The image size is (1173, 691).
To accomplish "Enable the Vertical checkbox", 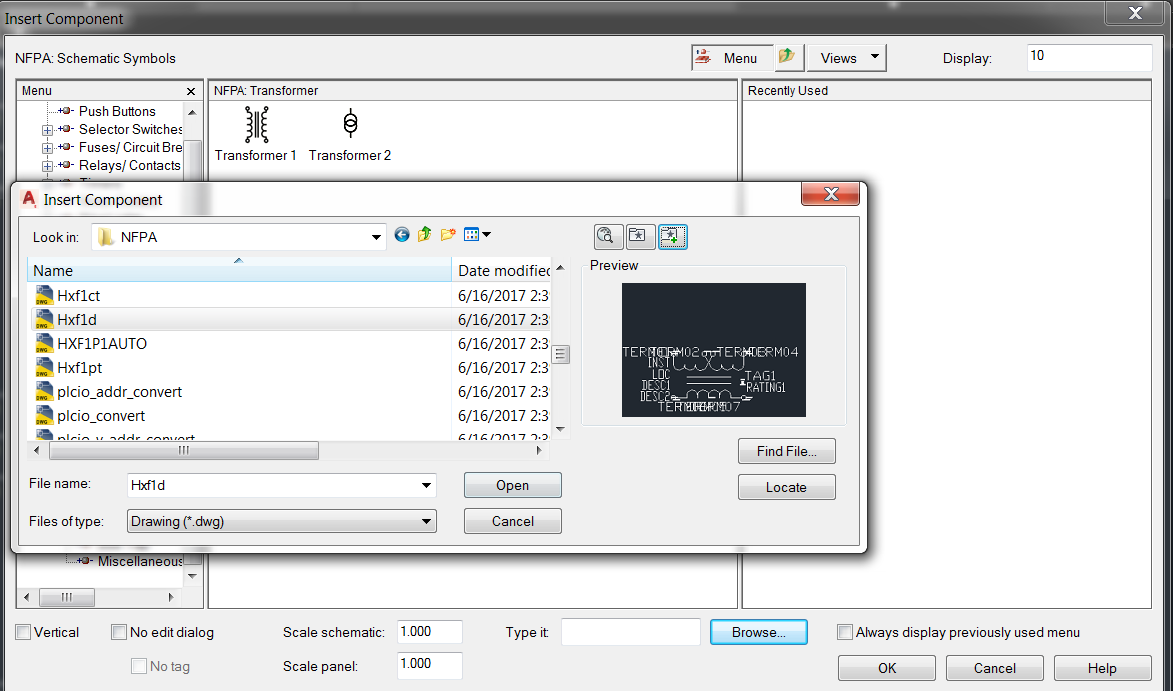I will point(22,631).
